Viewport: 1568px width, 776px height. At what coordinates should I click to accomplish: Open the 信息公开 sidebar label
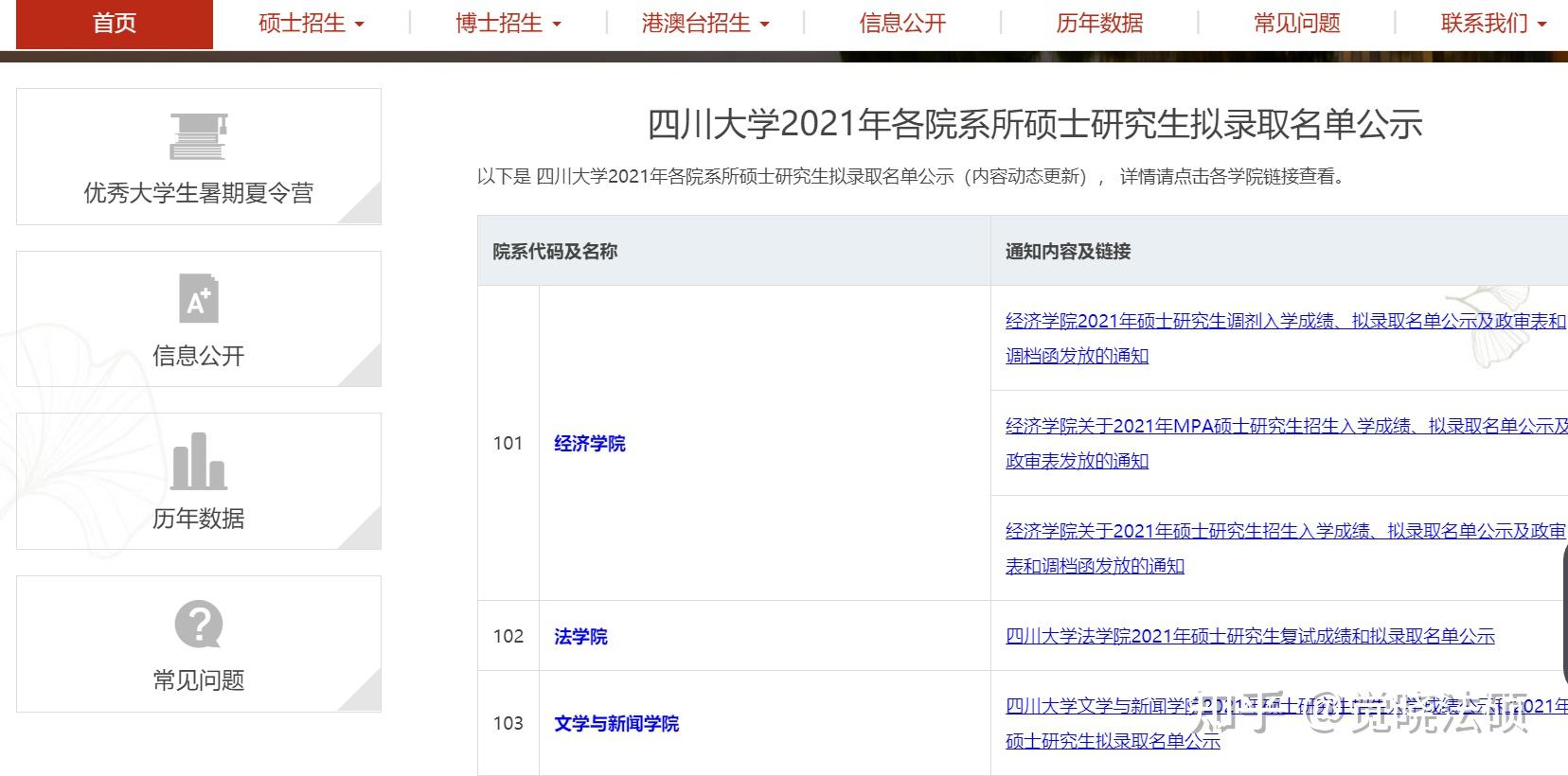[x=199, y=356]
